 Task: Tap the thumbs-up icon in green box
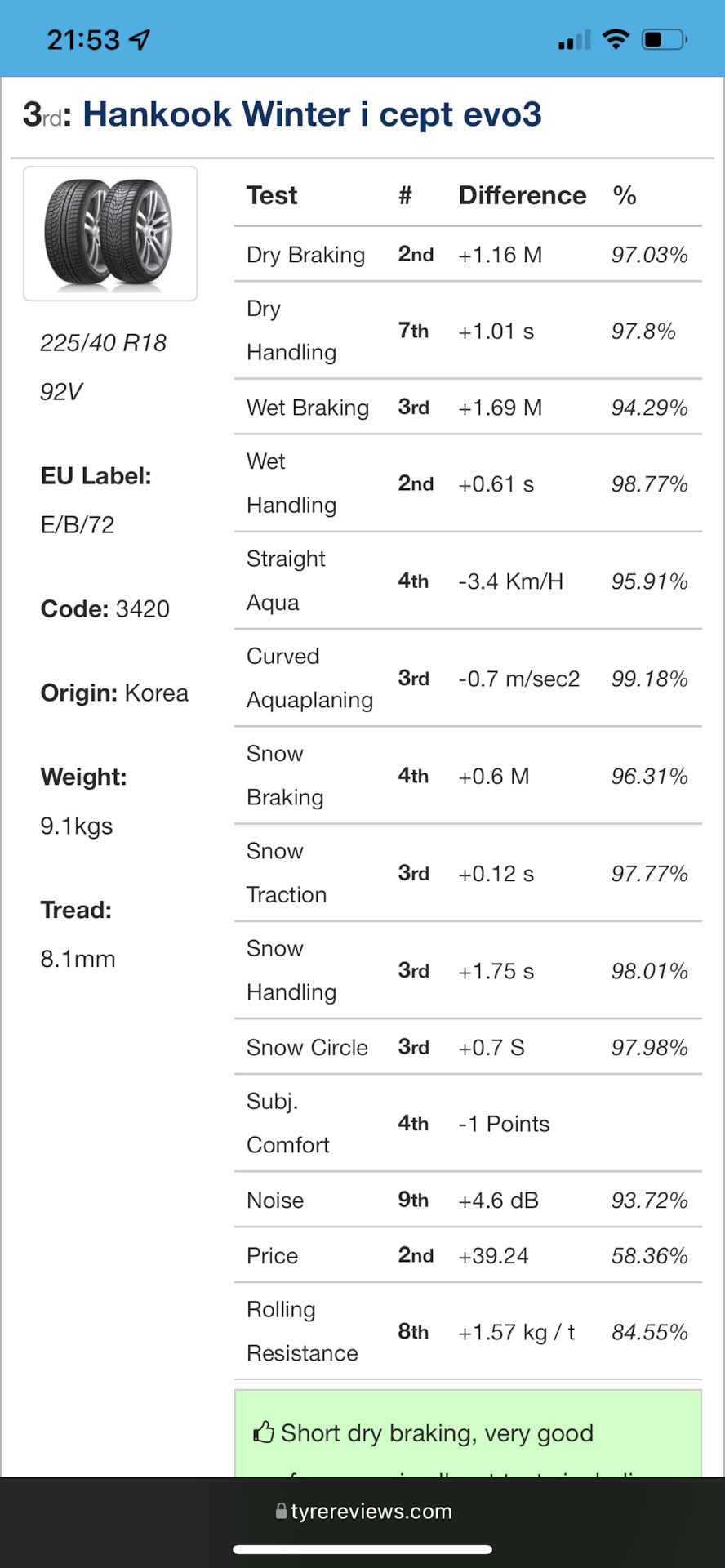pyautogui.click(x=264, y=1432)
